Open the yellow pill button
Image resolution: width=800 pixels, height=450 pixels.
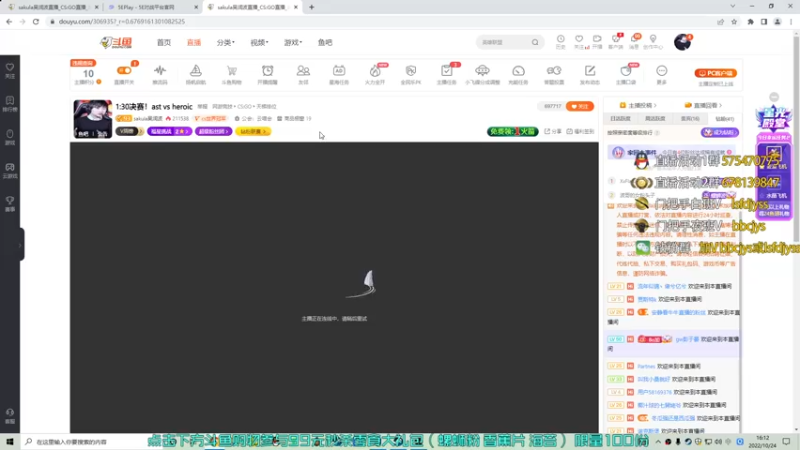coord(254,131)
